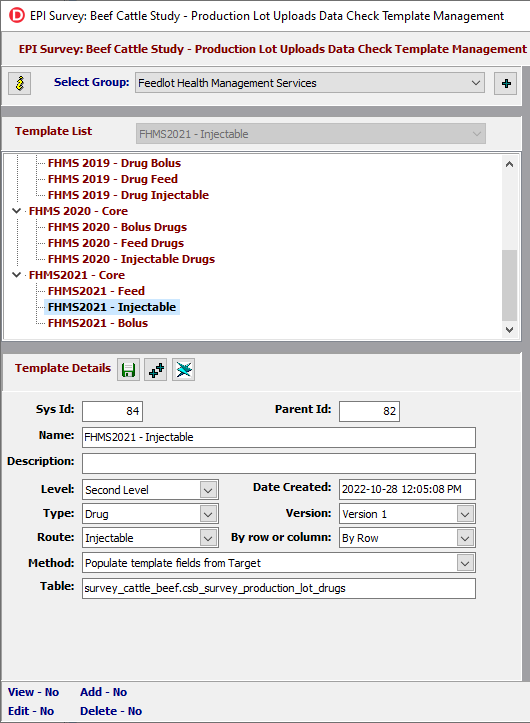The height and width of the screenshot is (723, 530).
Task: Click the teal cross delete template icon
Action: [184, 370]
